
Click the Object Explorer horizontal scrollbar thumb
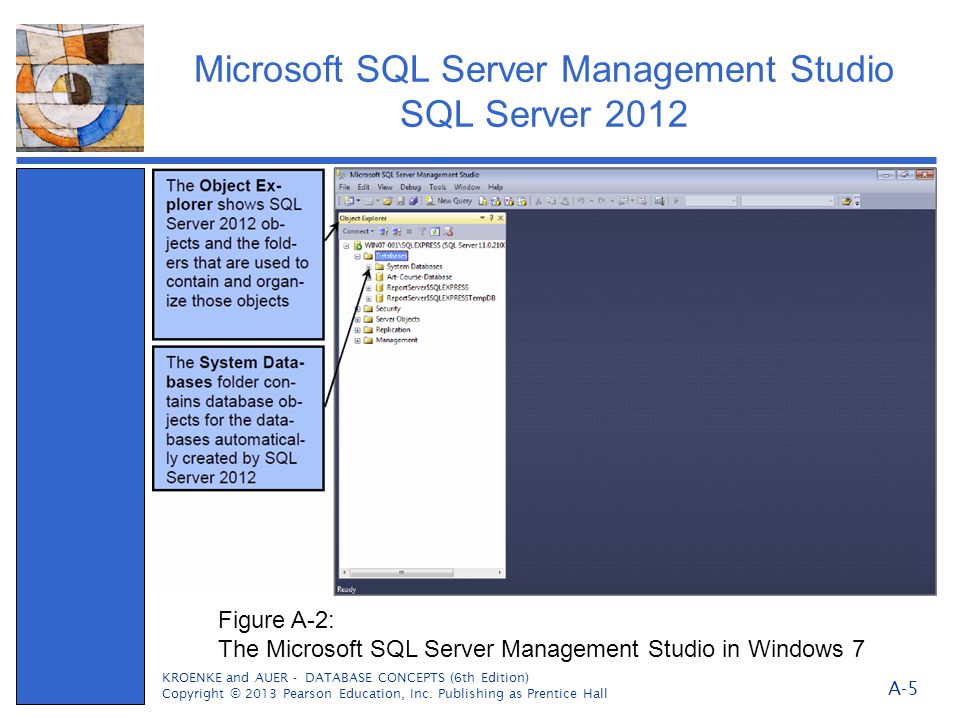click(402, 572)
